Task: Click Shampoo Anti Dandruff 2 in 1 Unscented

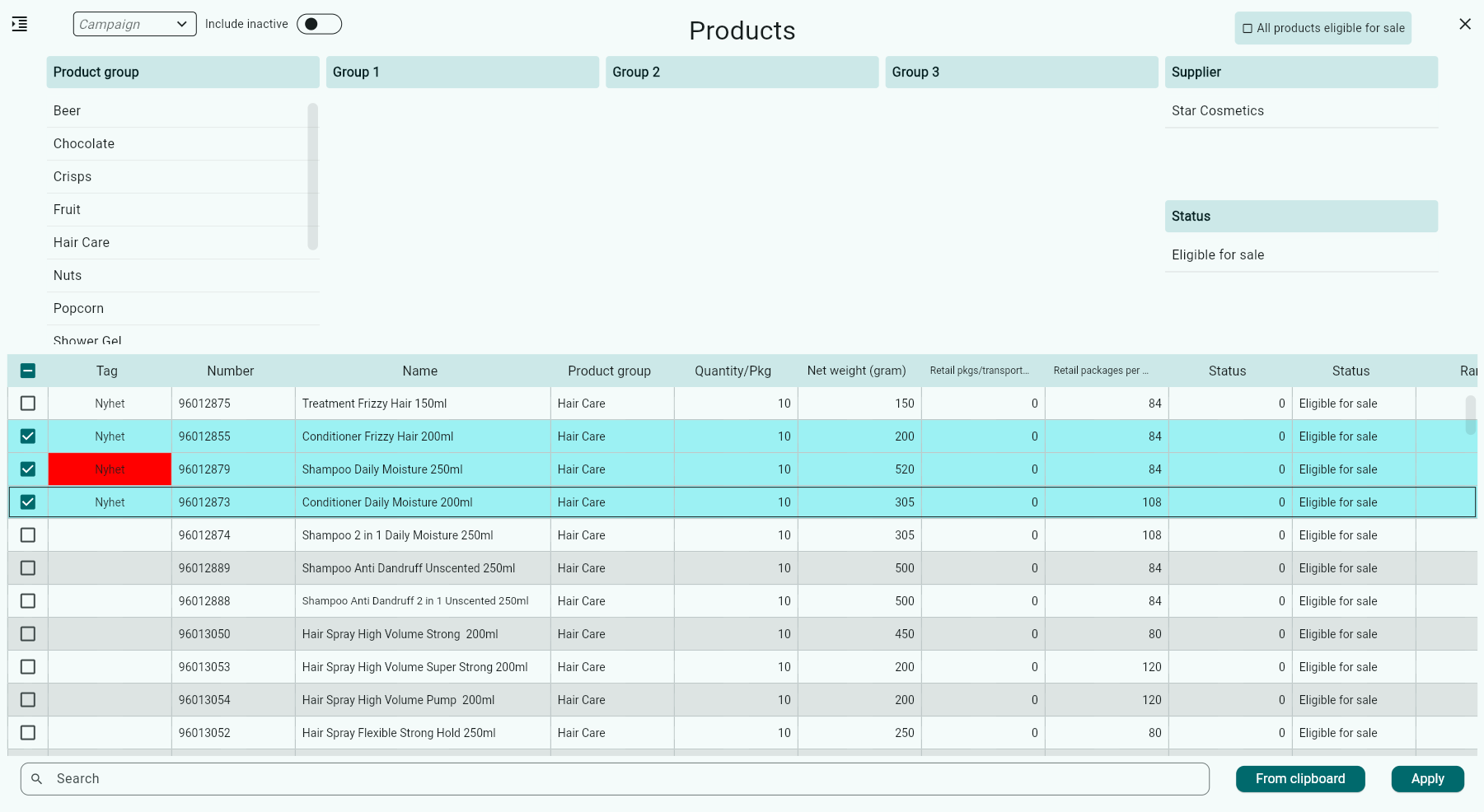Action: [x=415, y=601]
